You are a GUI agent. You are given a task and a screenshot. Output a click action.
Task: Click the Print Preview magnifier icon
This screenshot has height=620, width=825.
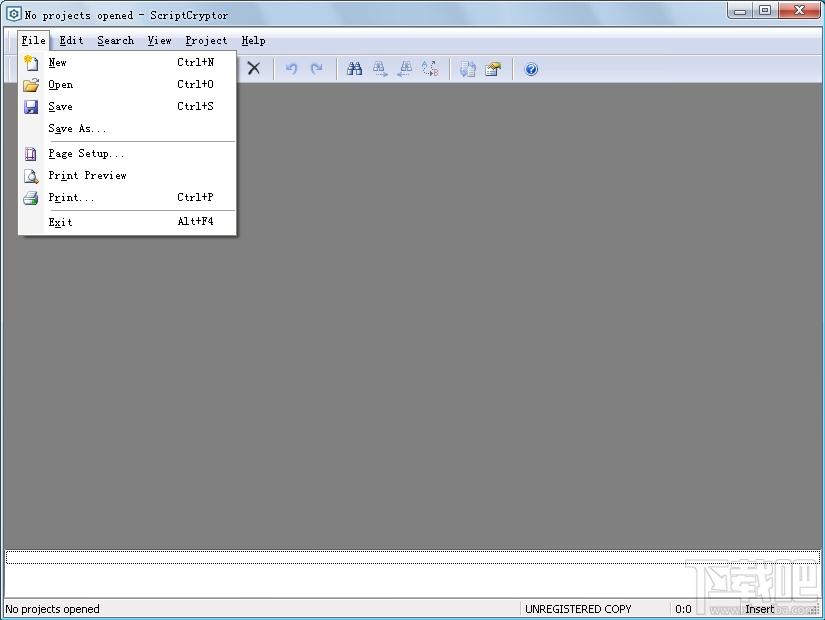point(31,176)
